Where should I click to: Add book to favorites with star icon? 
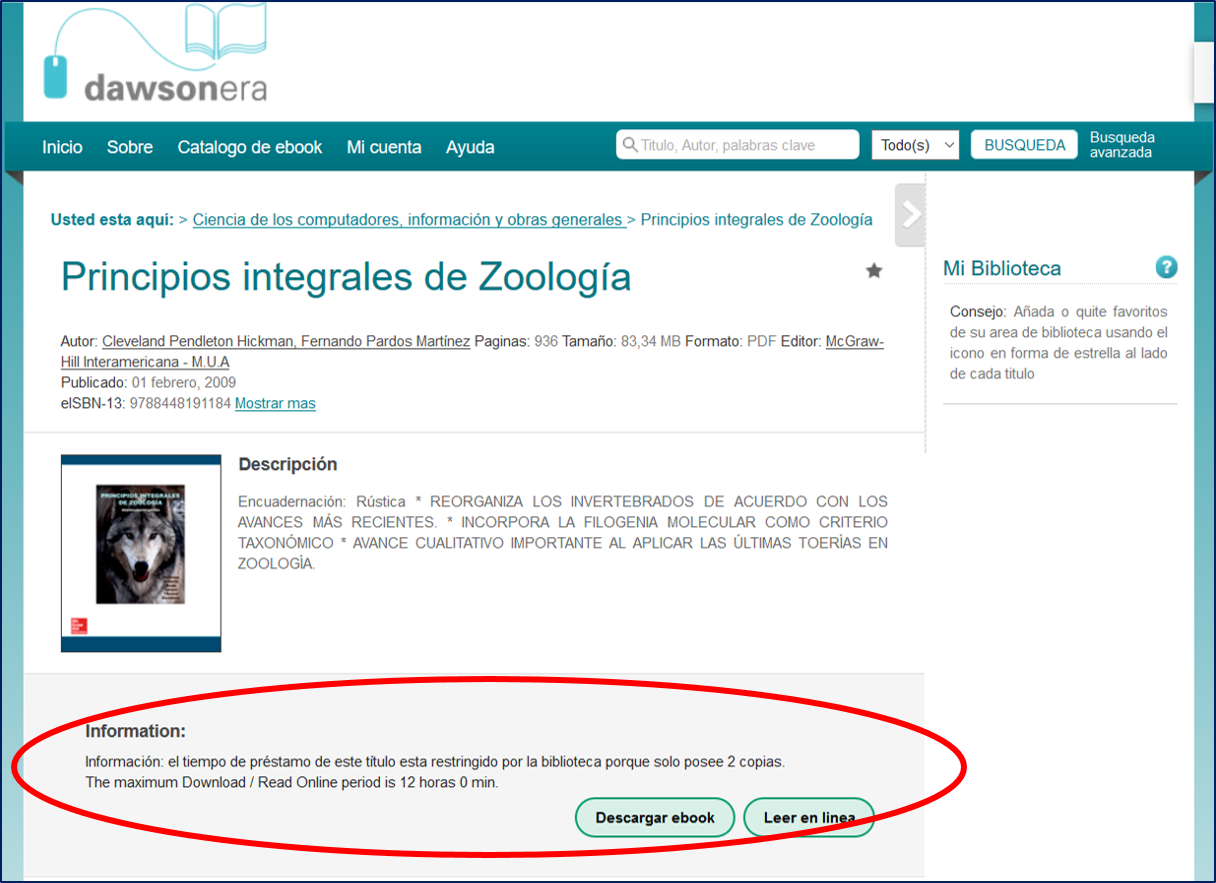click(x=874, y=271)
